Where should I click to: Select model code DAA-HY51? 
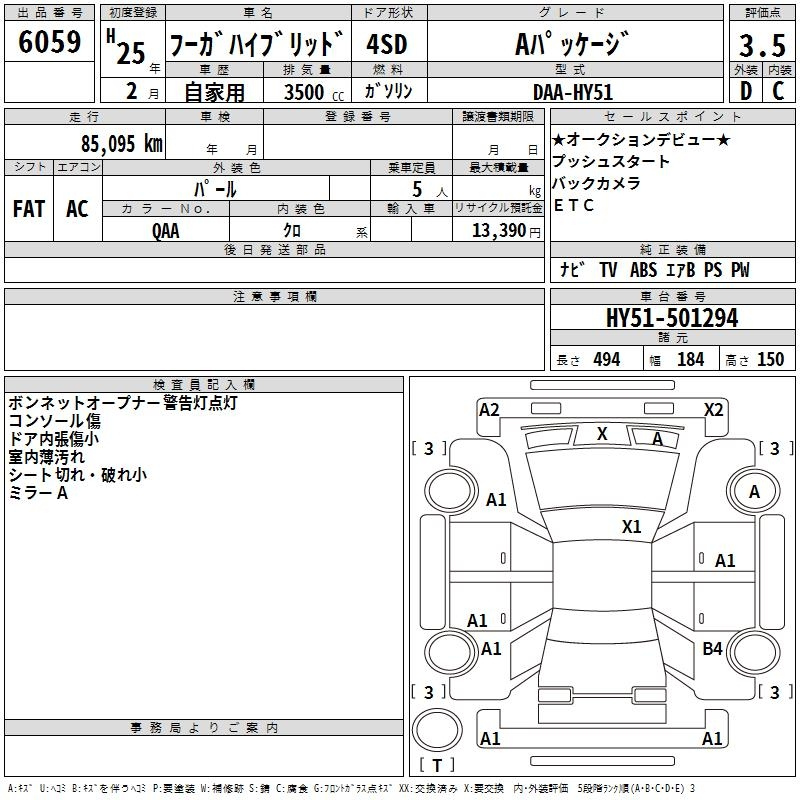tap(572, 92)
